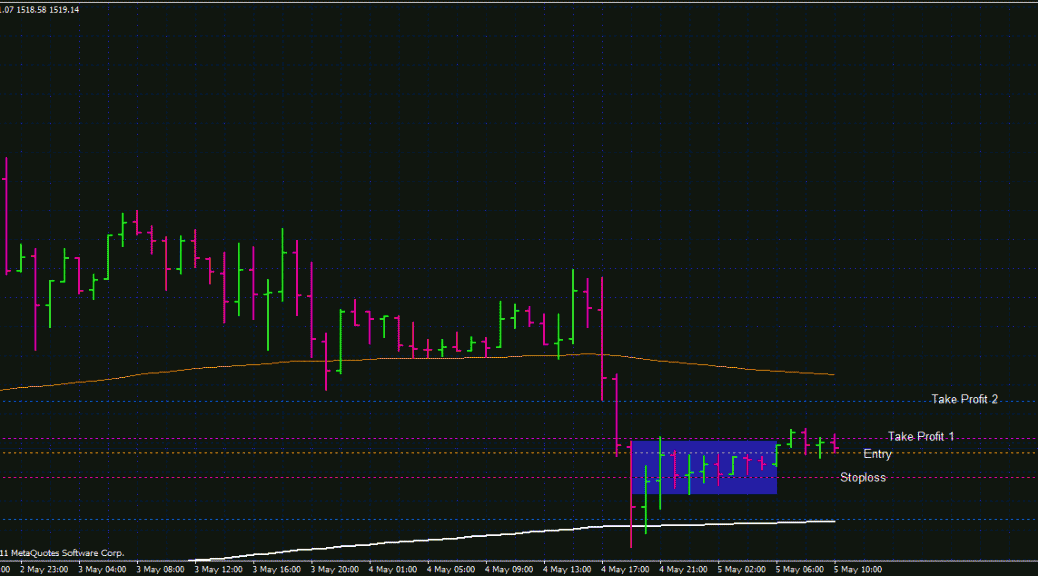This screenshot has height=576, width=1038.
Task: Click the 4 May 13:00 time label
Action: 567,569
